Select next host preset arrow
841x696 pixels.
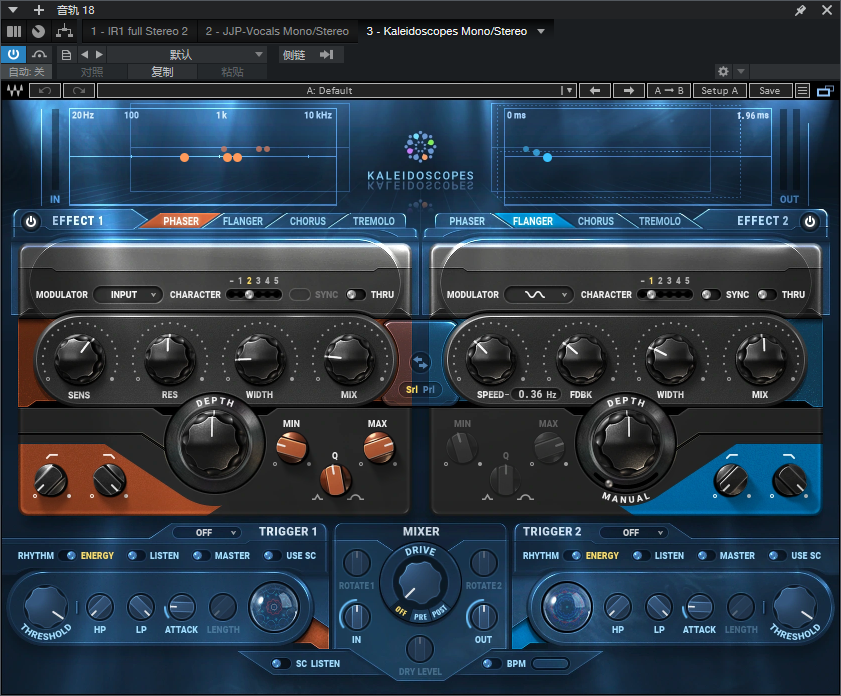point(99,55)
